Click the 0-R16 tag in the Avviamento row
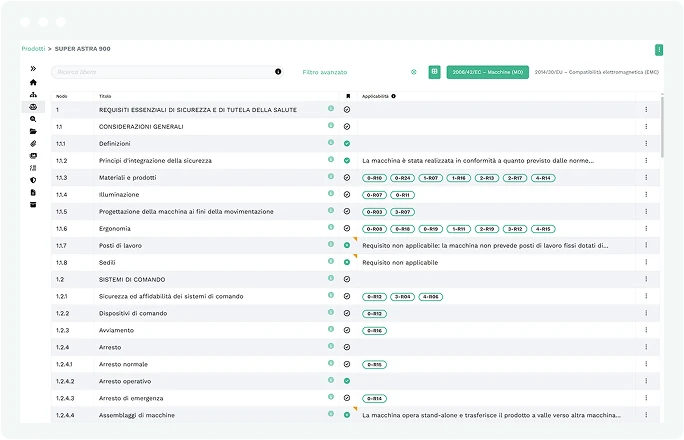This screenshot has width=684, height=440. click(x=374, y=331)
